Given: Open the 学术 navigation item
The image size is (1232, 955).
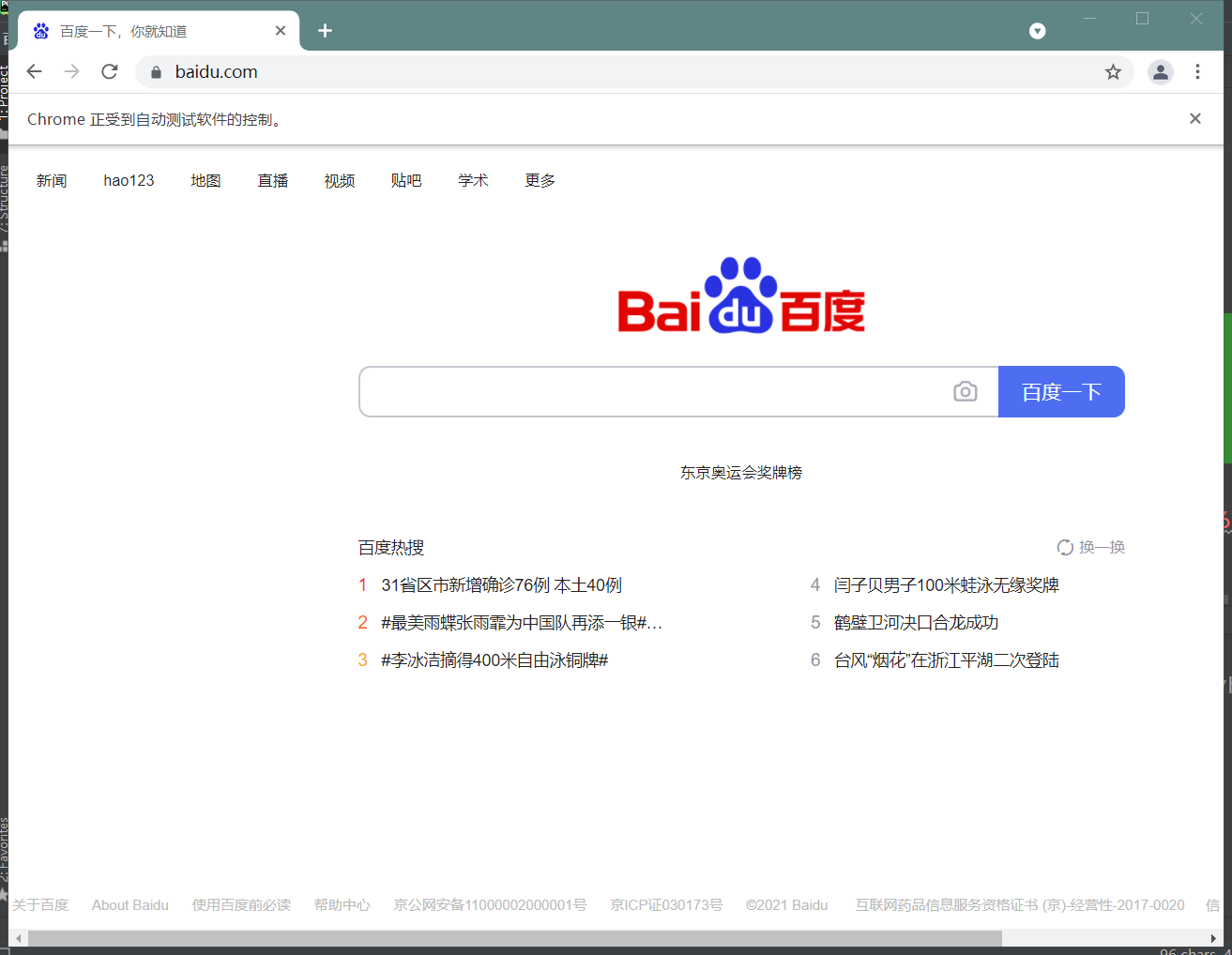Looking at the screenshot, I should pyautogui.click(x=473, y=180).
